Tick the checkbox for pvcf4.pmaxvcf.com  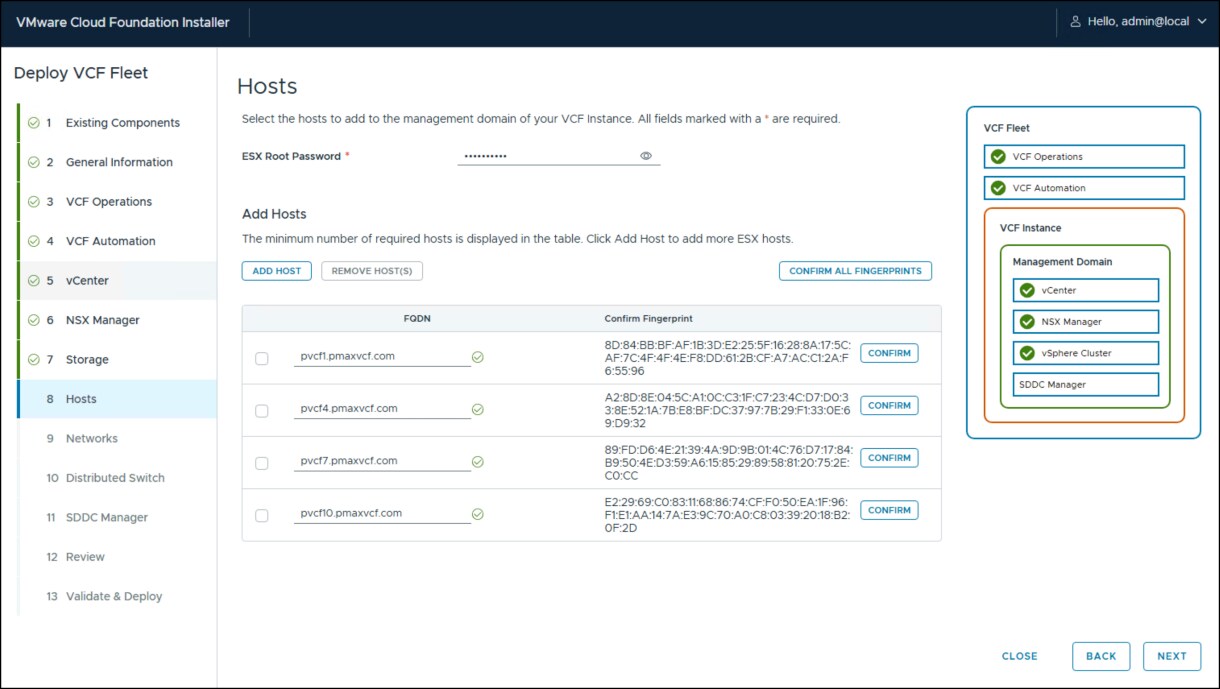[262, 411]
